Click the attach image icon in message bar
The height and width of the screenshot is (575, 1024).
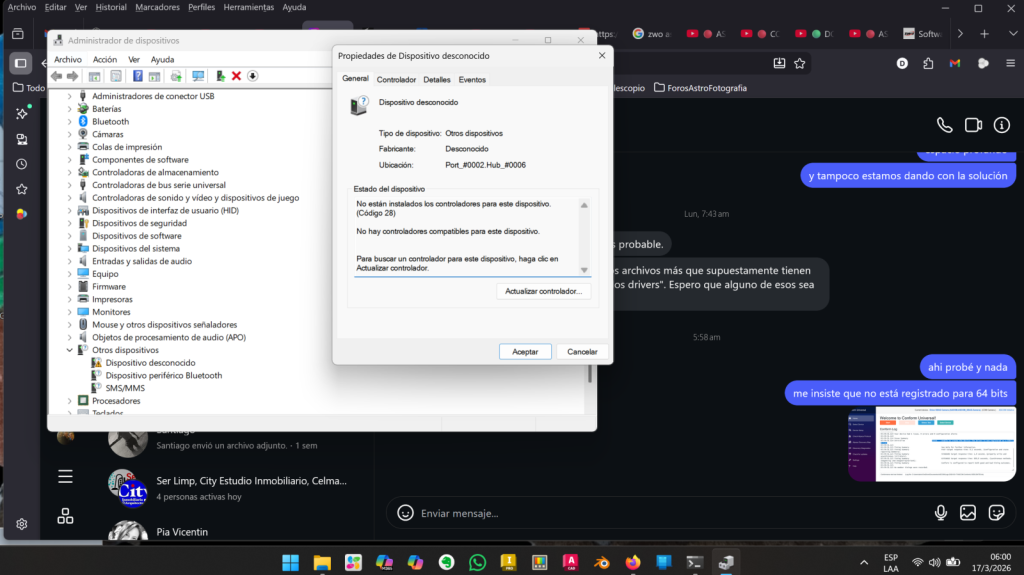coord(968,513)
